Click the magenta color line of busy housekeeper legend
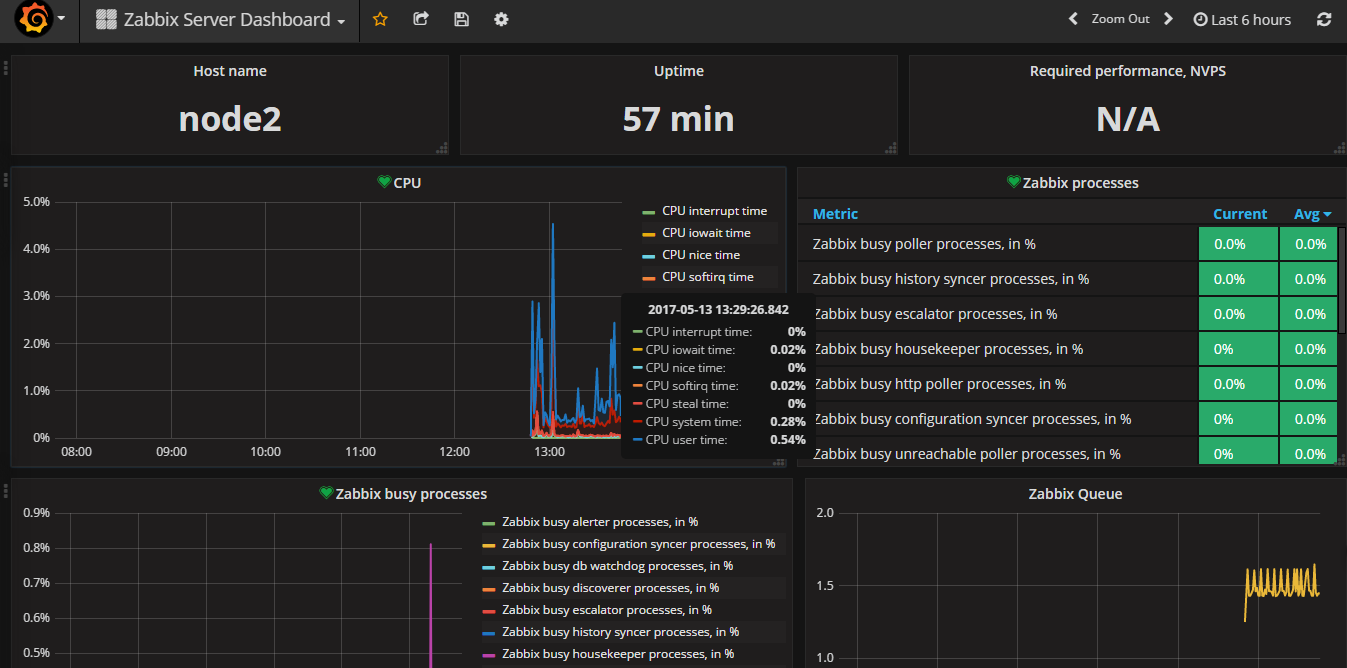1347x668 pixels. click(x=488, y=655)
